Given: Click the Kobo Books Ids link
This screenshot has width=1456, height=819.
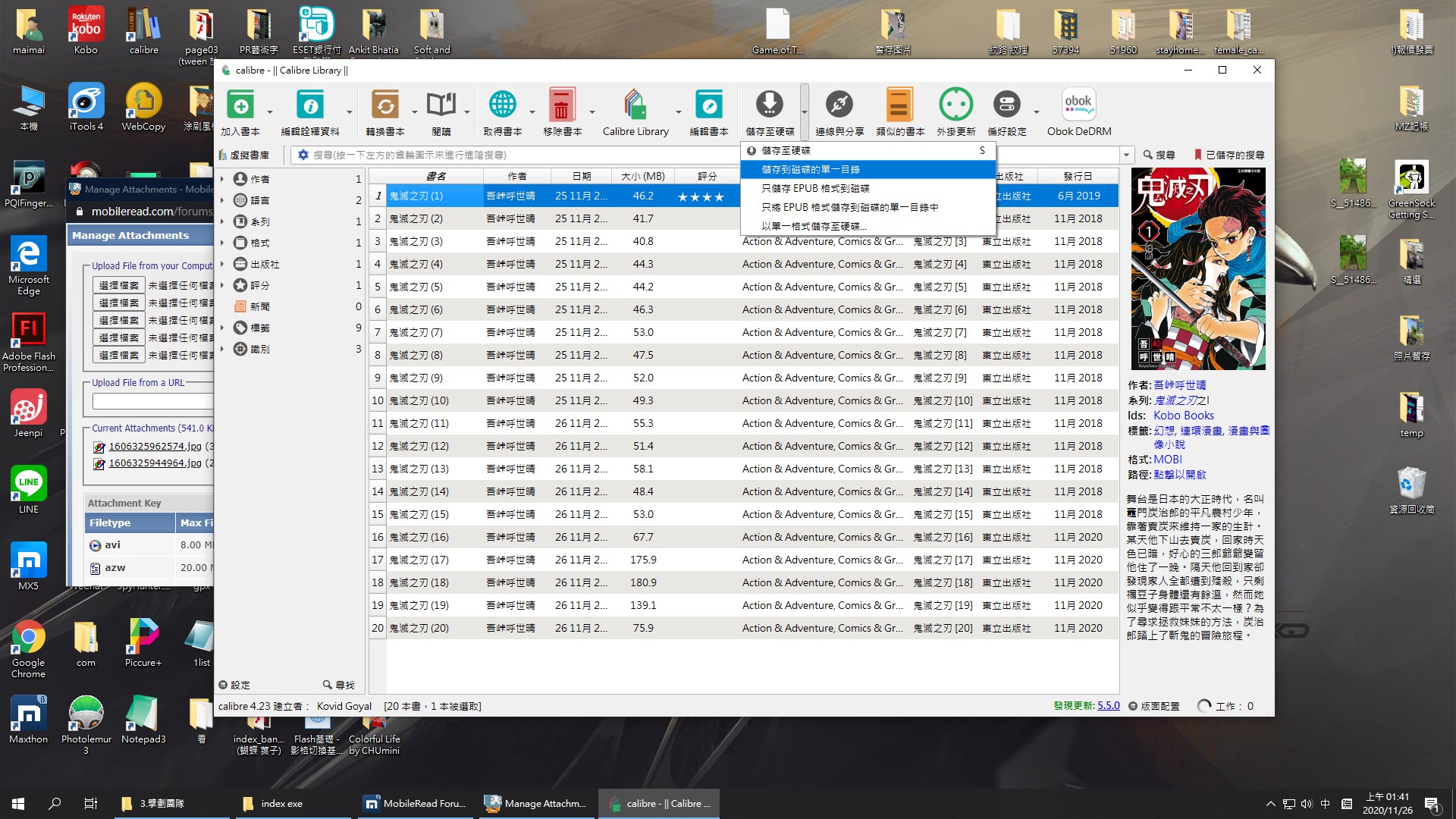Looking at the screenshot, I should click(1183, 416).
